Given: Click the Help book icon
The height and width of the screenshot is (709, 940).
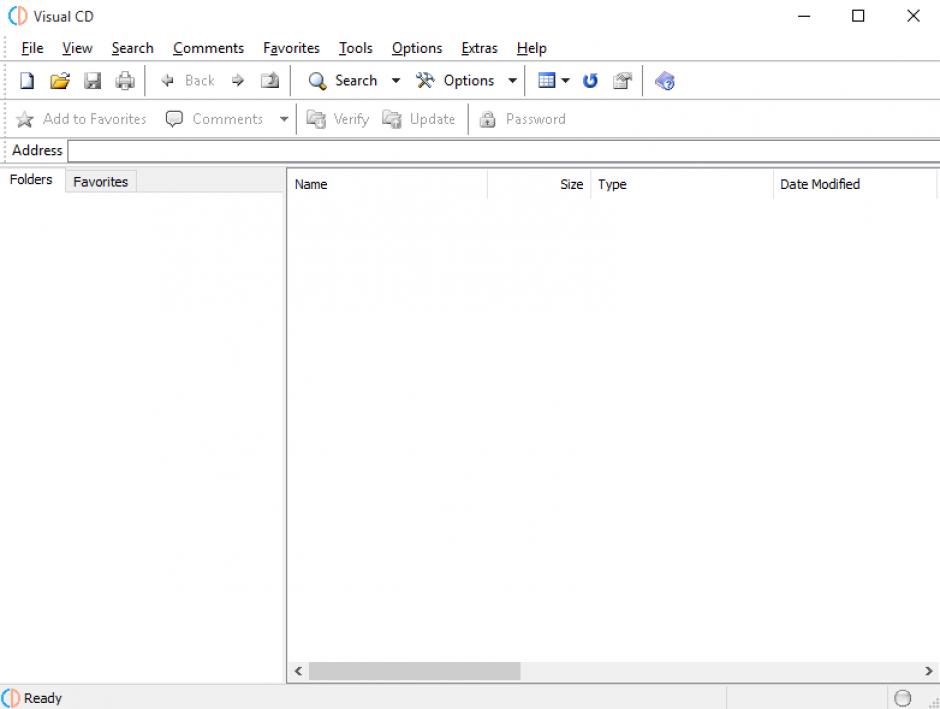Looking at the screenshot, I should (x=665, y=80).
